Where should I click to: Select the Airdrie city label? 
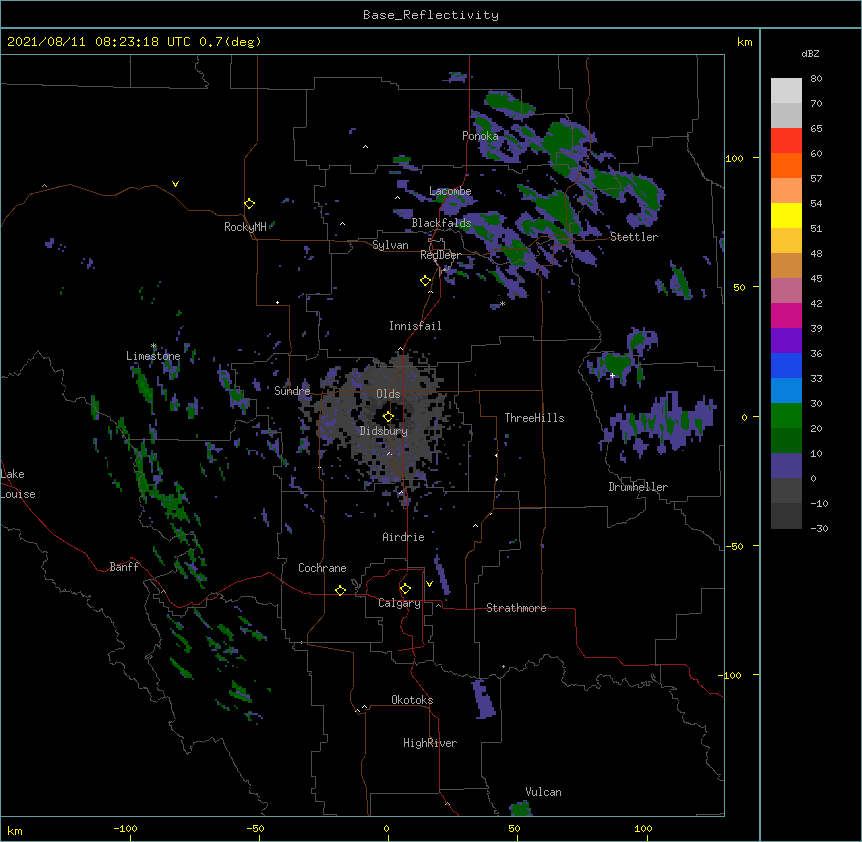point(404,537)
